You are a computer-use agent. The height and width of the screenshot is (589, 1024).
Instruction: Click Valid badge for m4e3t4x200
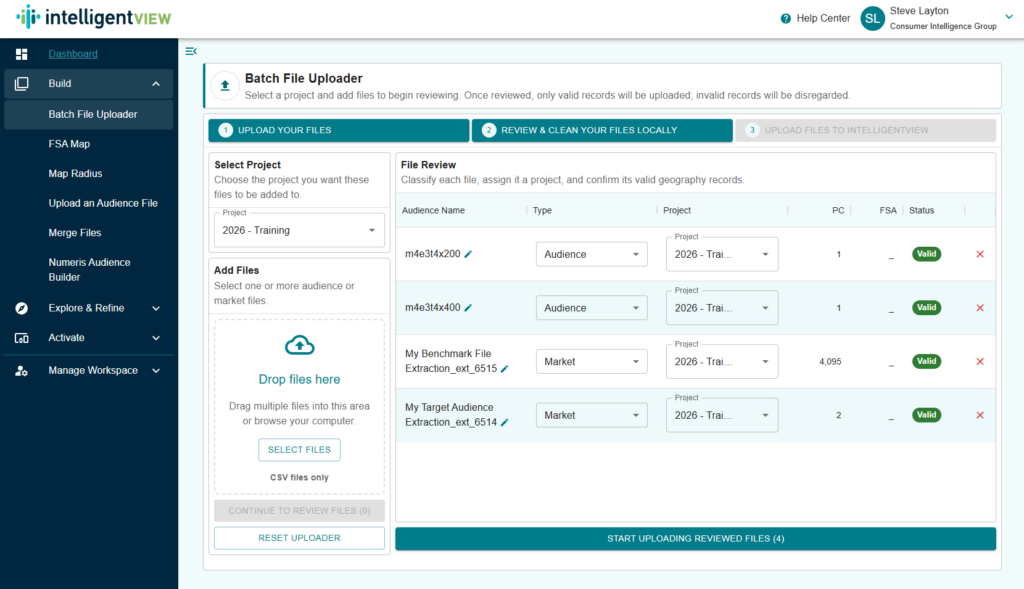[x=927, y=254]
